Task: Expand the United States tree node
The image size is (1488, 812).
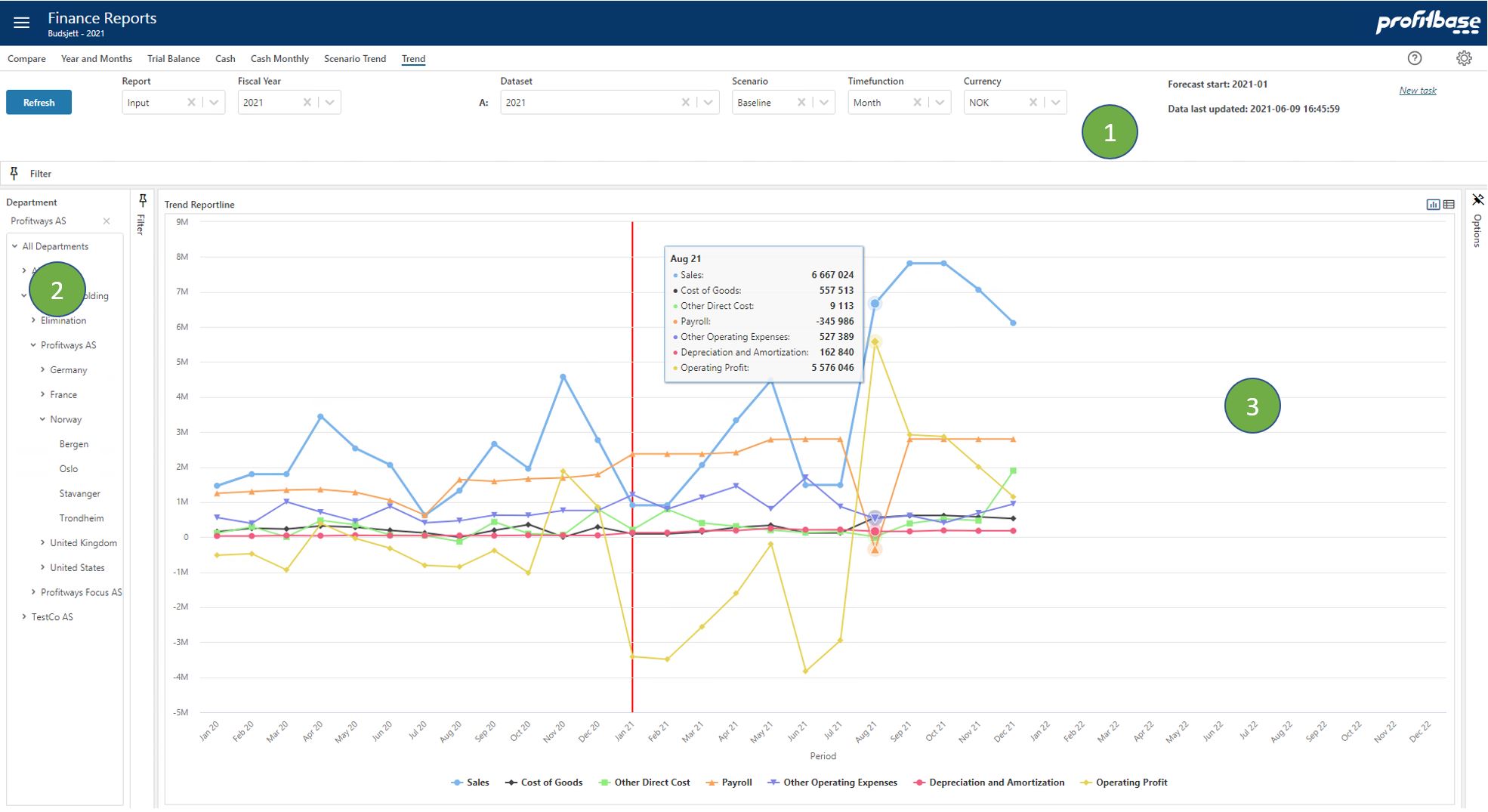Action: (42, 567)
